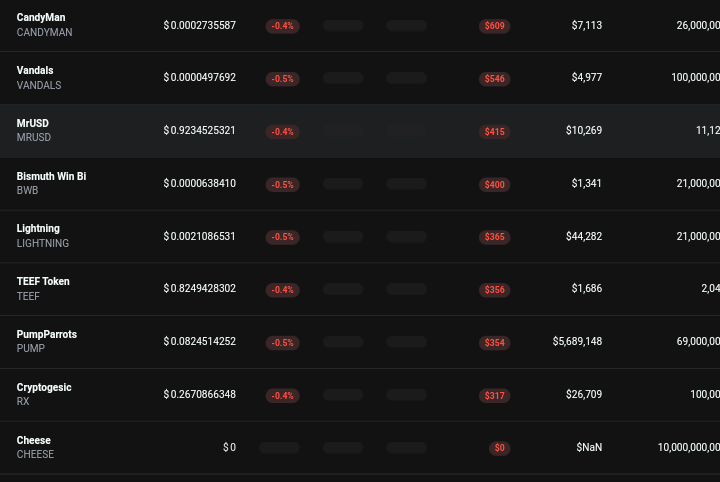This screenshot has height=482, width=720.
Task: Open the Lightning token row
Action: coord(360,236)
